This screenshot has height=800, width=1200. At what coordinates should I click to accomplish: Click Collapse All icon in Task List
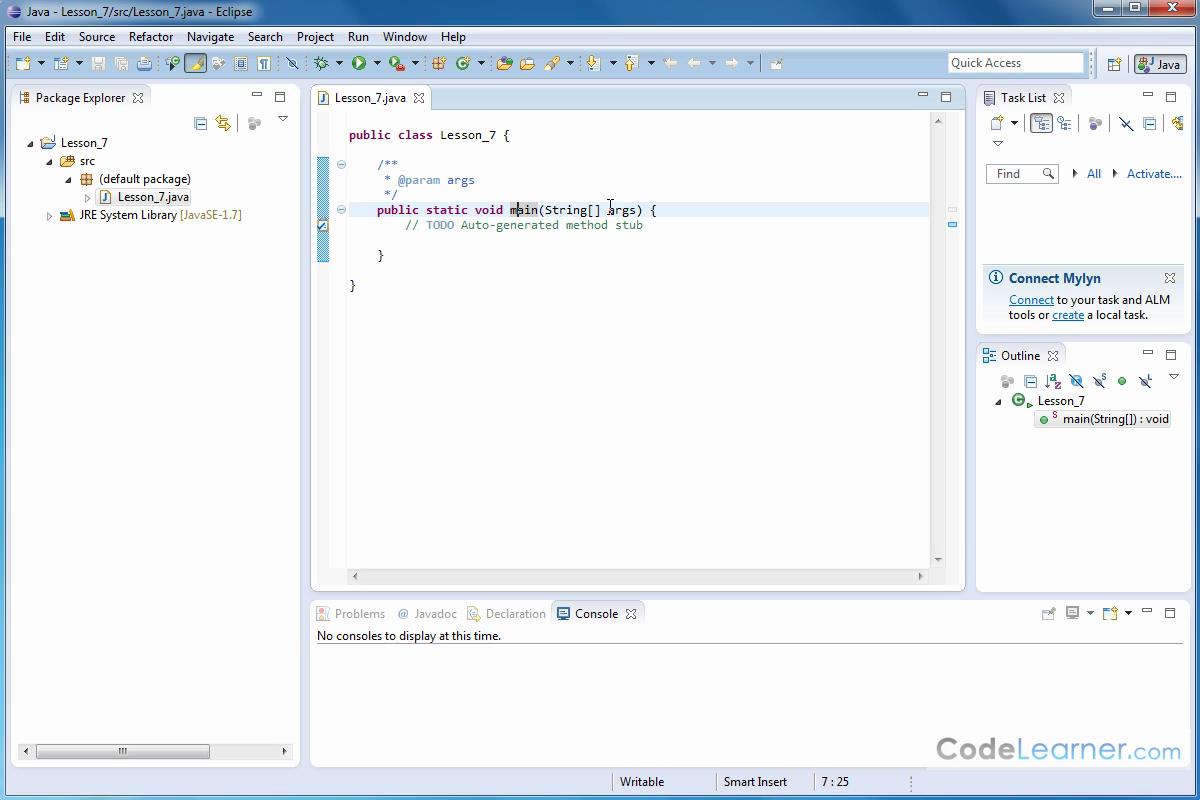pos(1150,123)
